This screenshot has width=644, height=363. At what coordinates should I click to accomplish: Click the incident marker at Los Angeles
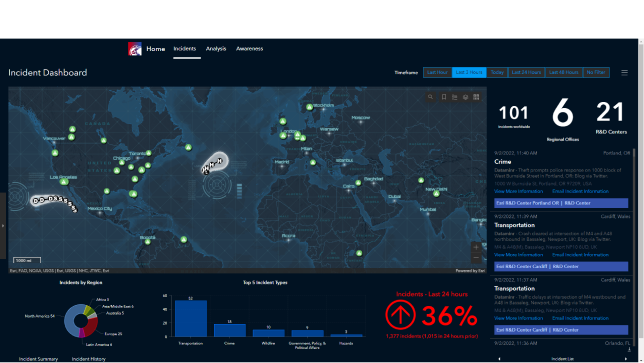coord(64,182)
